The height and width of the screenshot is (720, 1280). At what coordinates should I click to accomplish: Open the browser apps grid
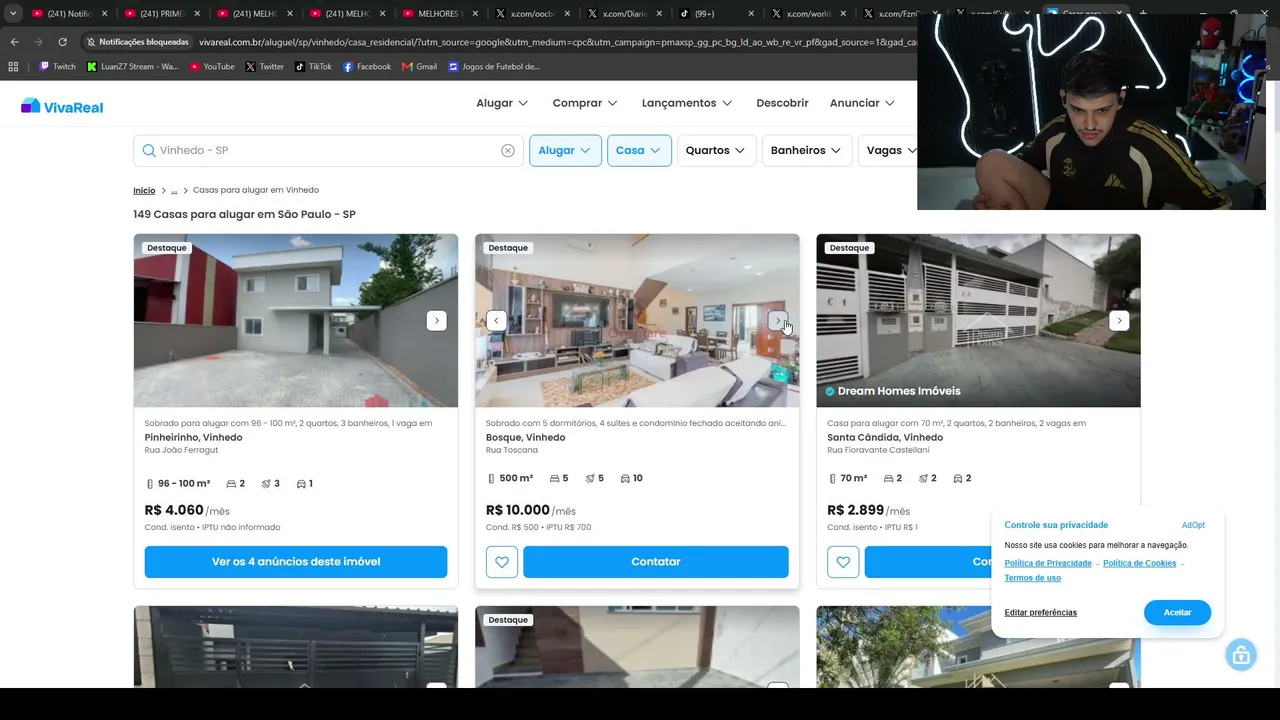13,67
